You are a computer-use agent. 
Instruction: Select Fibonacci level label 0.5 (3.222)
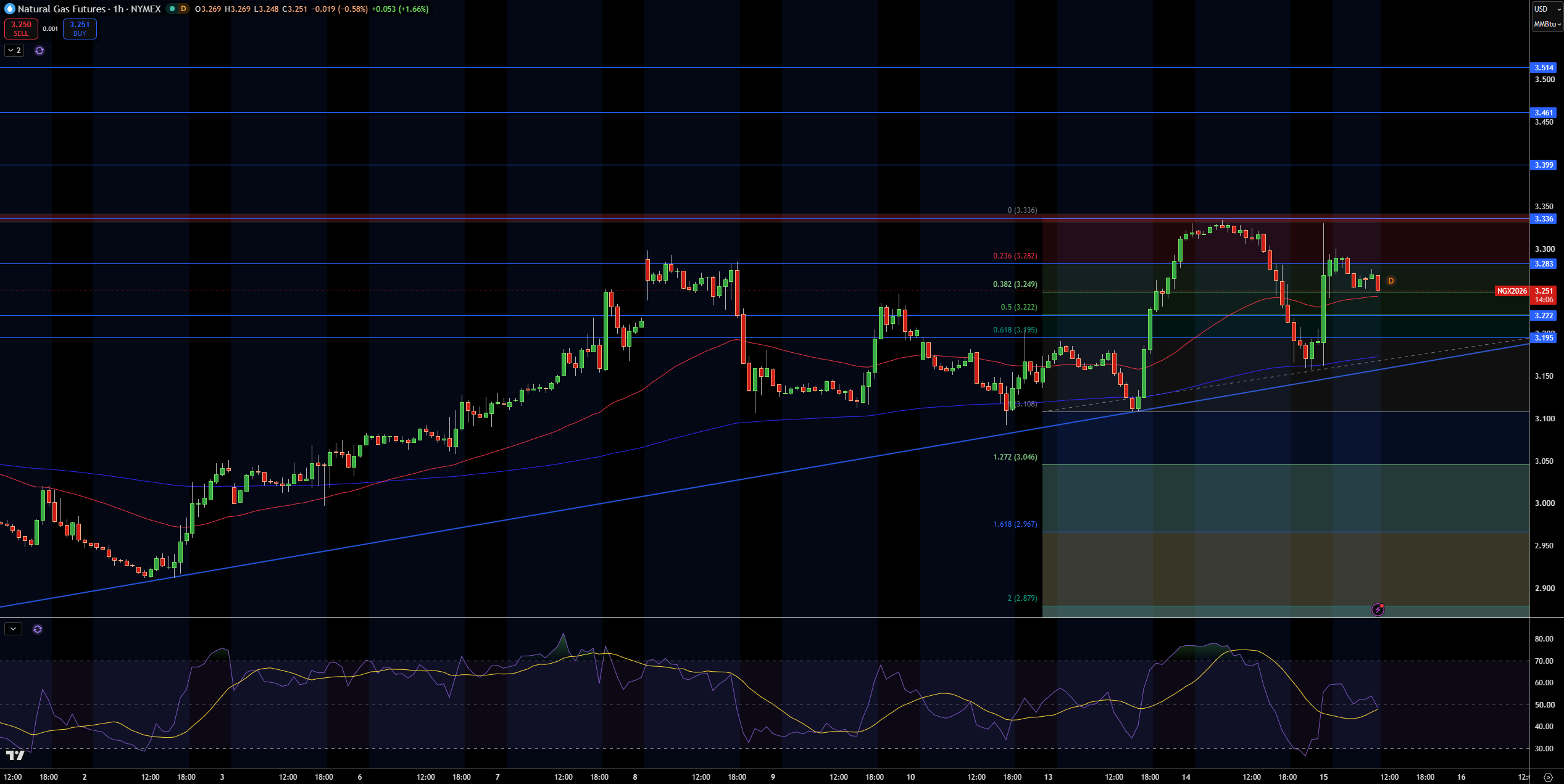[1019, 307]
